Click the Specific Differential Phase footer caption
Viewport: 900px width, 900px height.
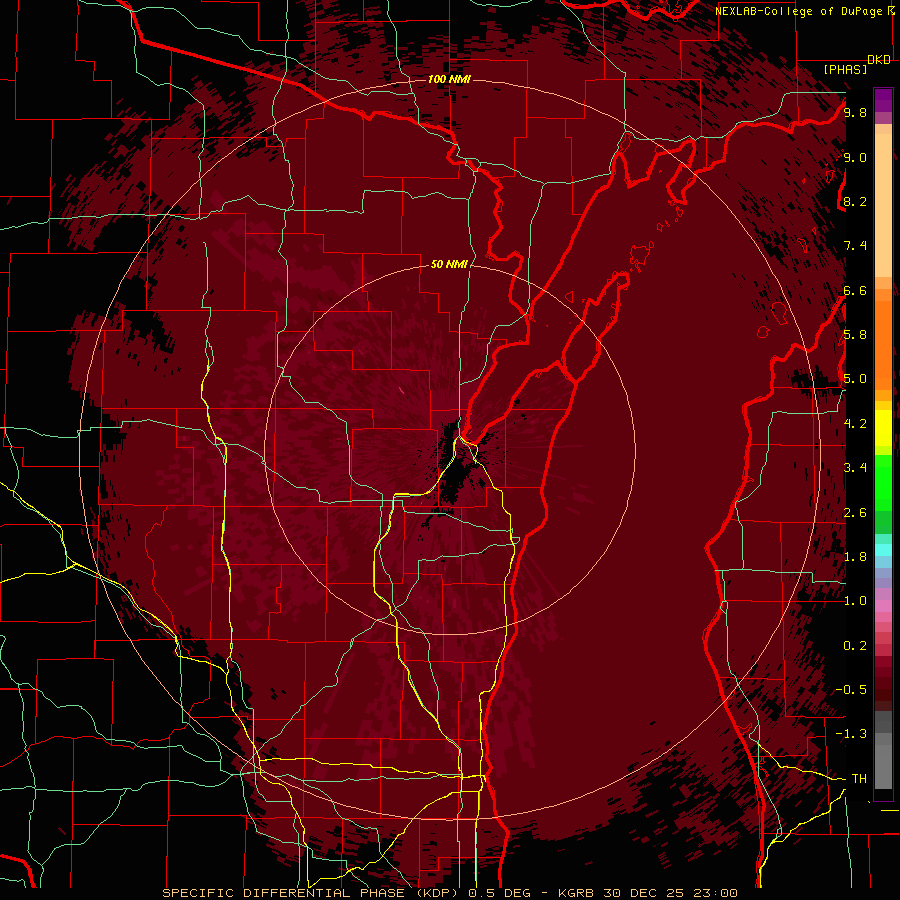click(x=449, y=893)
